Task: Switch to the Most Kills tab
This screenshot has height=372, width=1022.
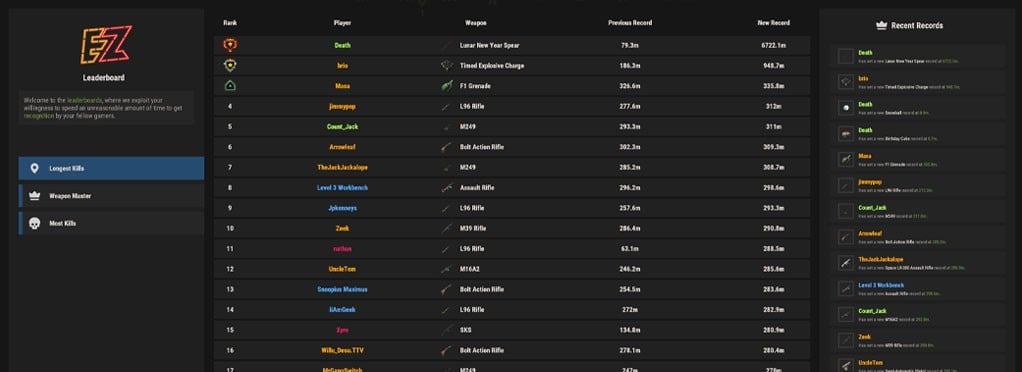Action: 111,223
